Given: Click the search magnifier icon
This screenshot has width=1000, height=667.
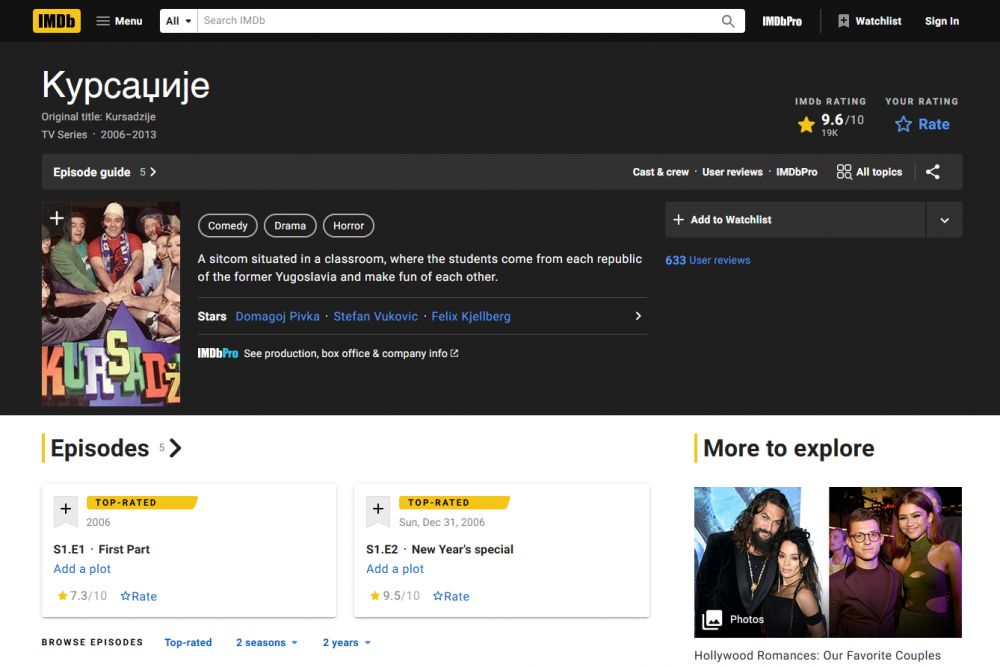Looking at the screenshot, I should [x=728, y=21].
